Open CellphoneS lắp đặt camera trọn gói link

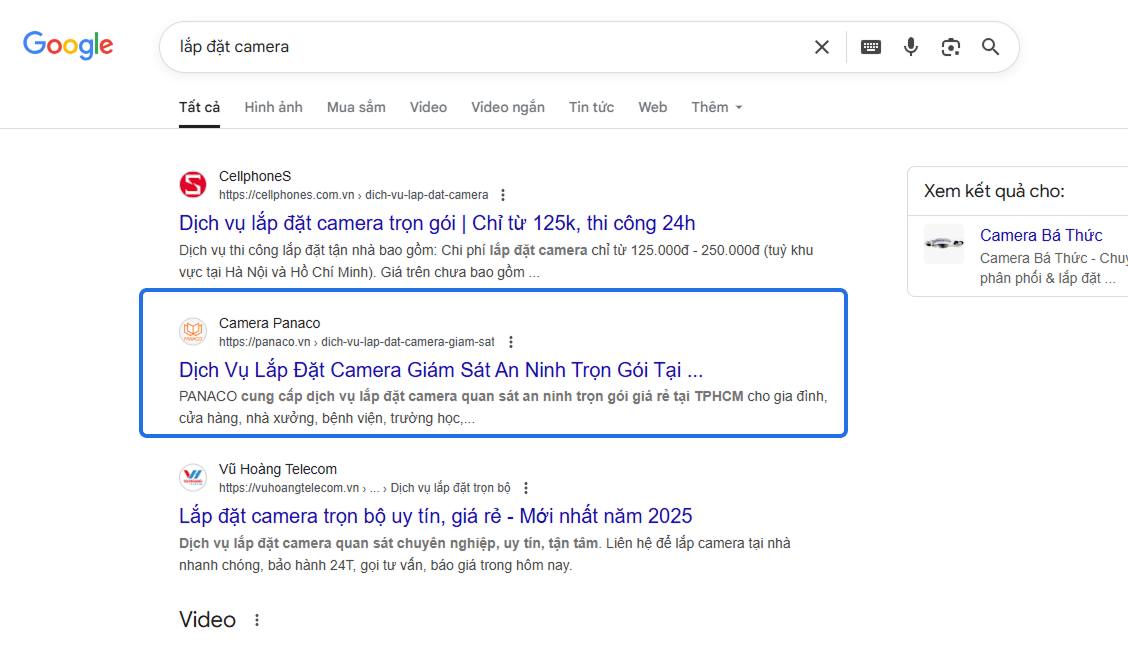click(x=437, y=223)
